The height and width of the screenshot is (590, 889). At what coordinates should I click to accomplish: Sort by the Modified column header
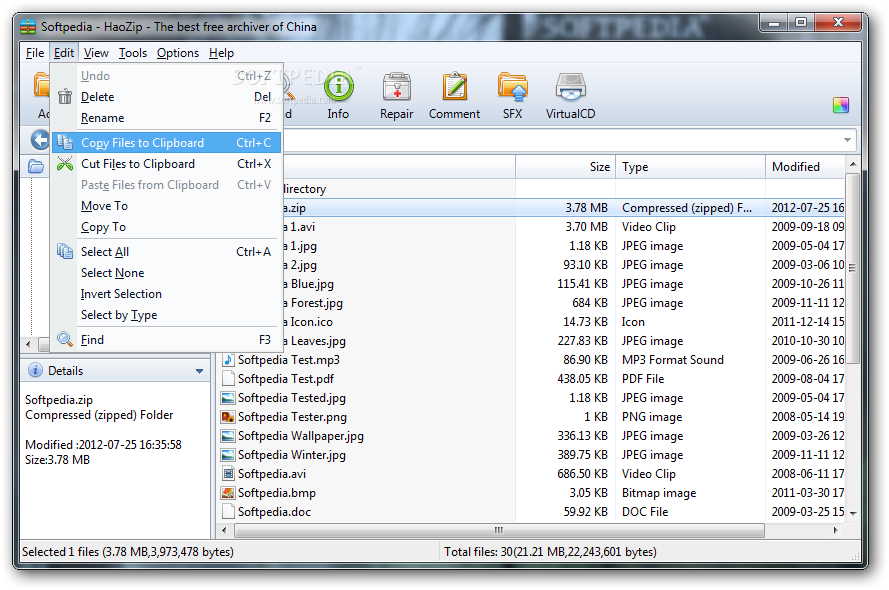point(805,167)
